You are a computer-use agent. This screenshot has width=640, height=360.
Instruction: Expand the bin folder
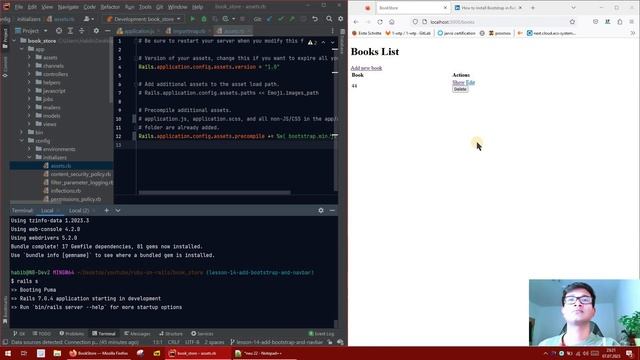coord(22,132)
